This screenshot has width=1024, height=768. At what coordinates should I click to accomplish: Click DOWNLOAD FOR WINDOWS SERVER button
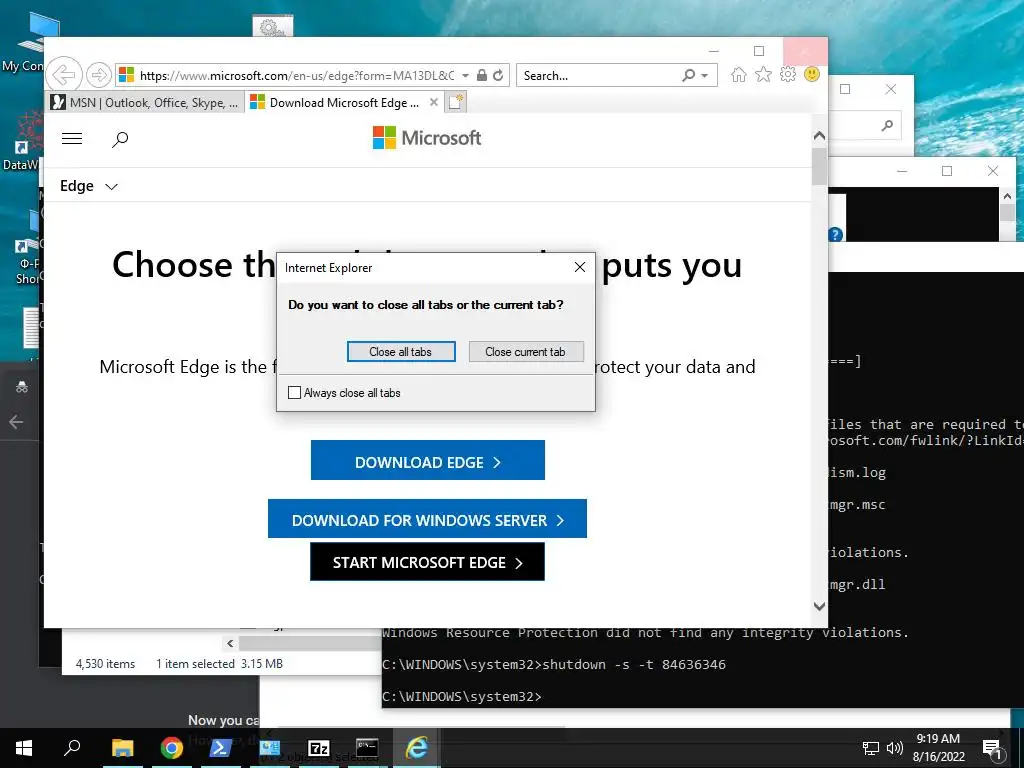click(x=427, y=519)
